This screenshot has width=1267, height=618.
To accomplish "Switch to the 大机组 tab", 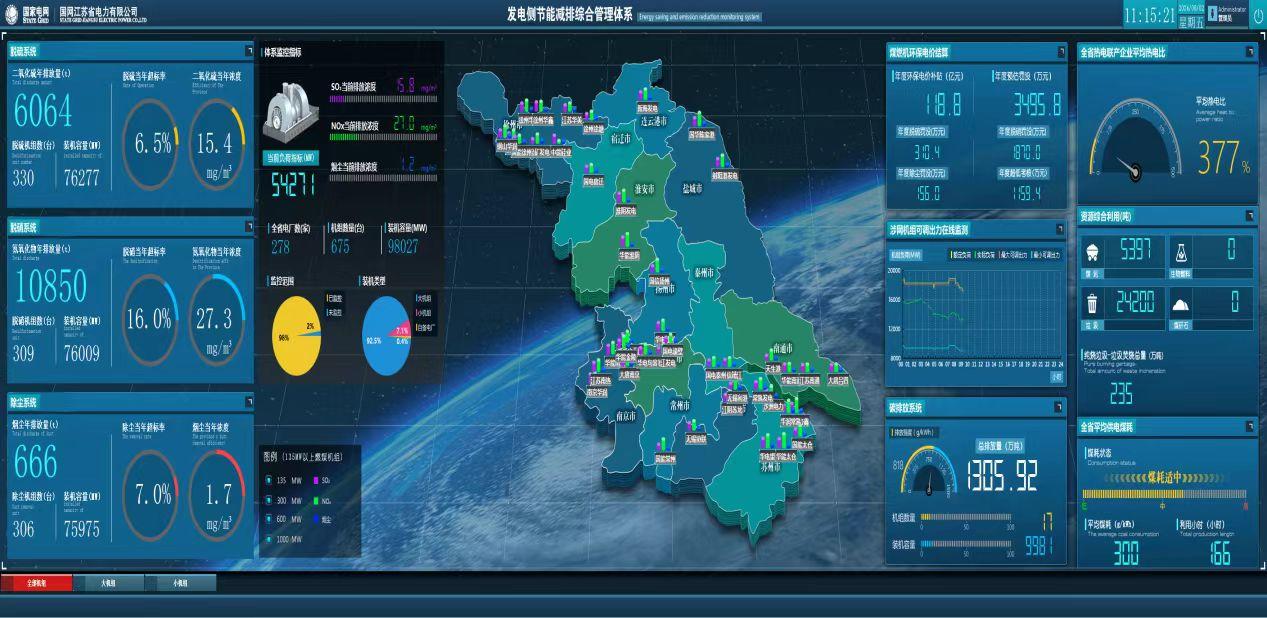I will (x=108, y=583).
